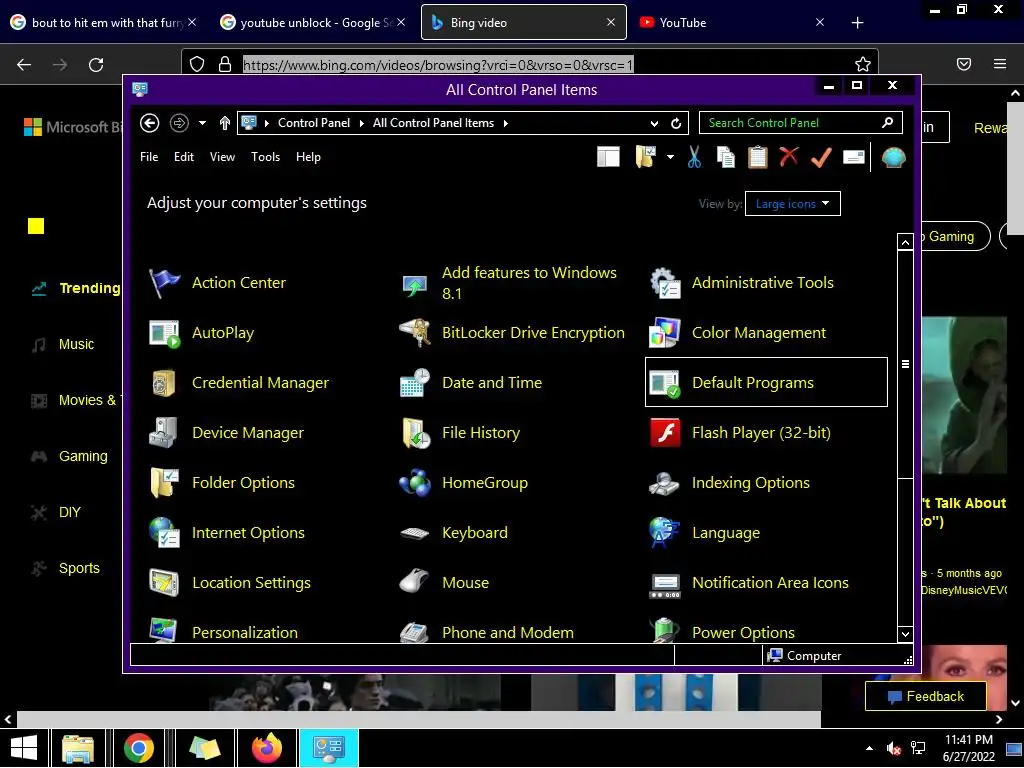Open the AutoPlay icon
The image size is (1024, 768).
click(x=164, y=333)
